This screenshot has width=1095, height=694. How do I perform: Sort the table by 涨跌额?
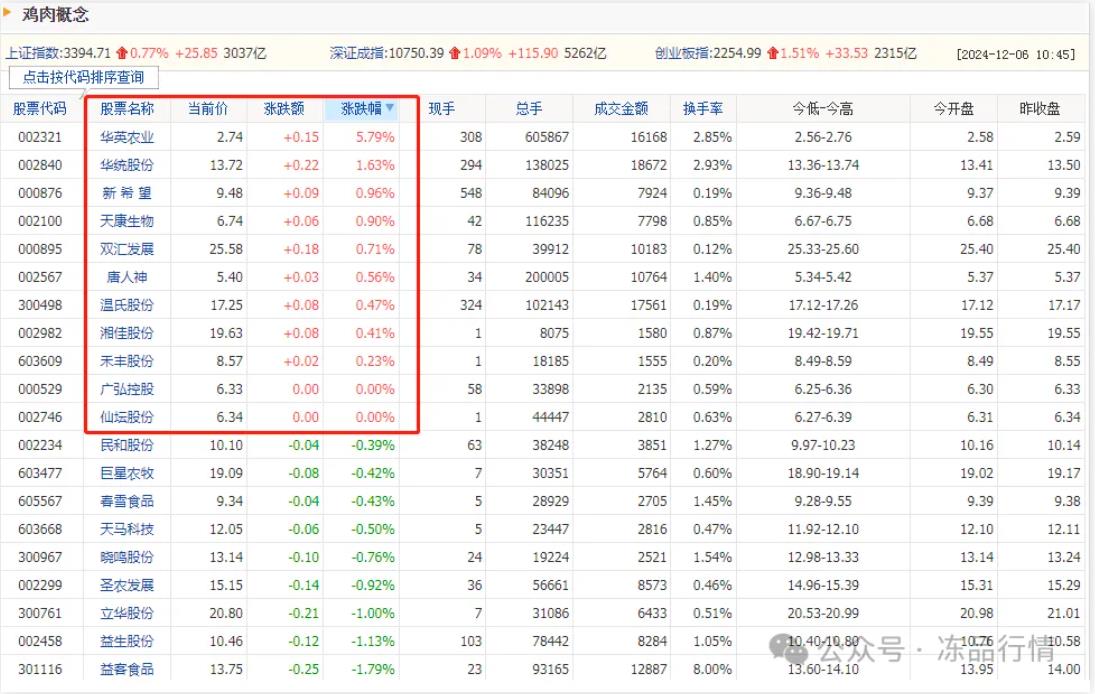pyautogui.click(x=284, y=109)
